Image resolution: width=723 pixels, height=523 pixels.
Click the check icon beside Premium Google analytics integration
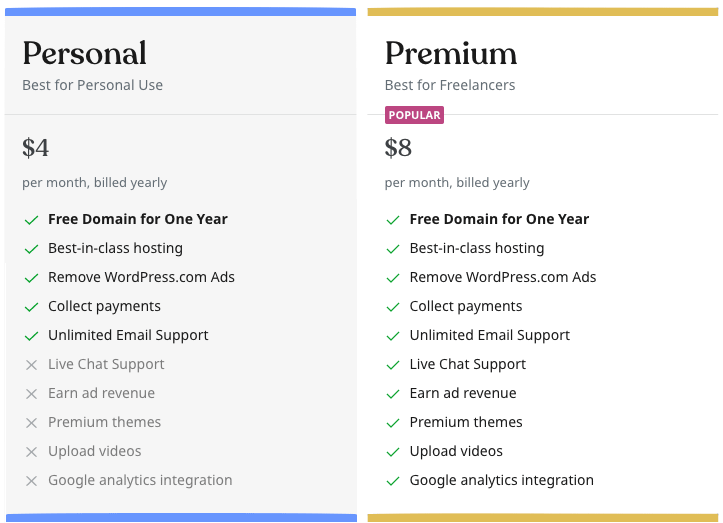(x=393, y=481)
